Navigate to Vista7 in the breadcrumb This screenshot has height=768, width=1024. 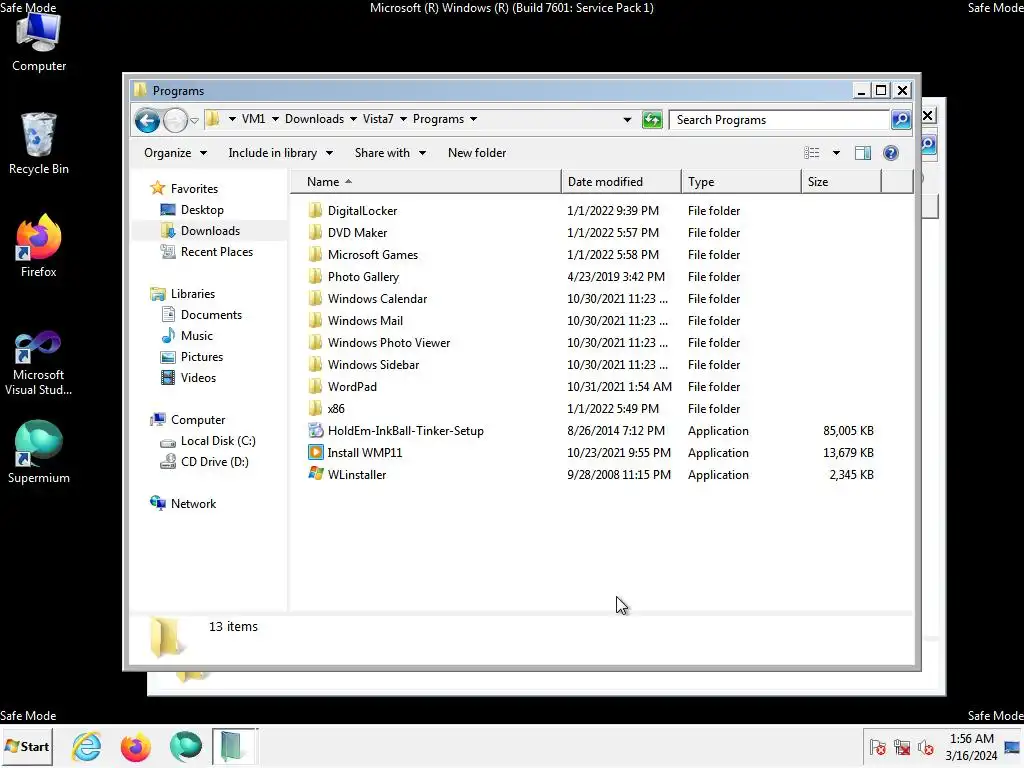point(378,119)
